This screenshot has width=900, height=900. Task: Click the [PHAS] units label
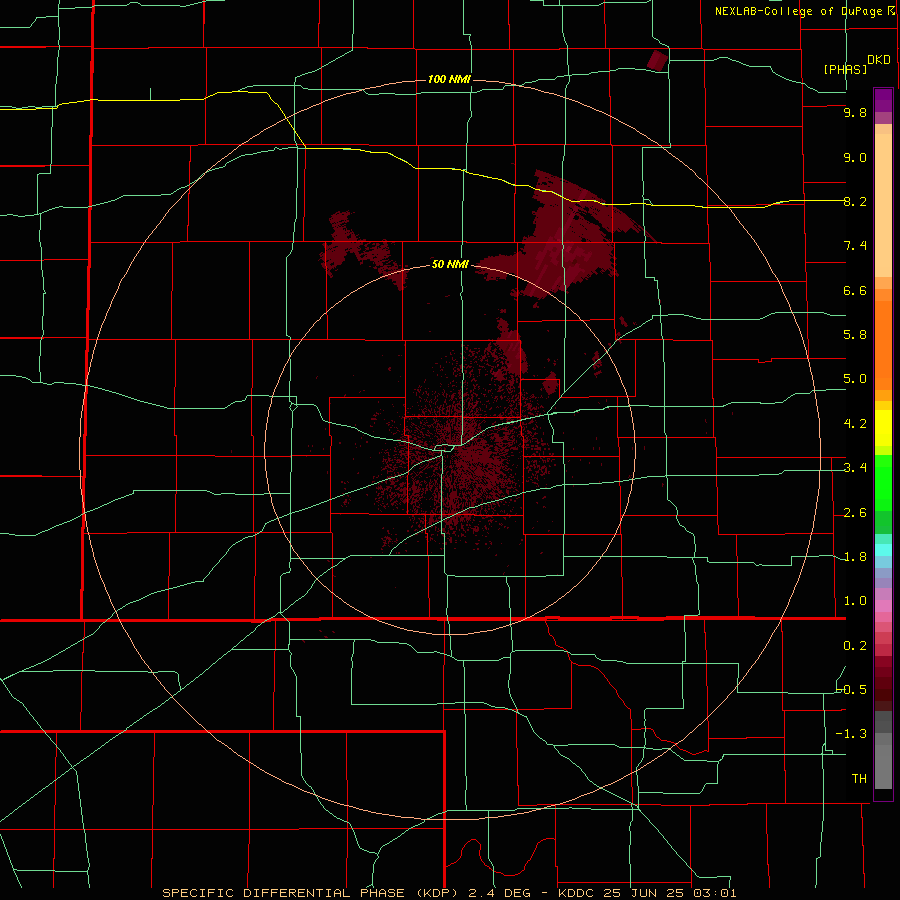click(x=845, y=69)
